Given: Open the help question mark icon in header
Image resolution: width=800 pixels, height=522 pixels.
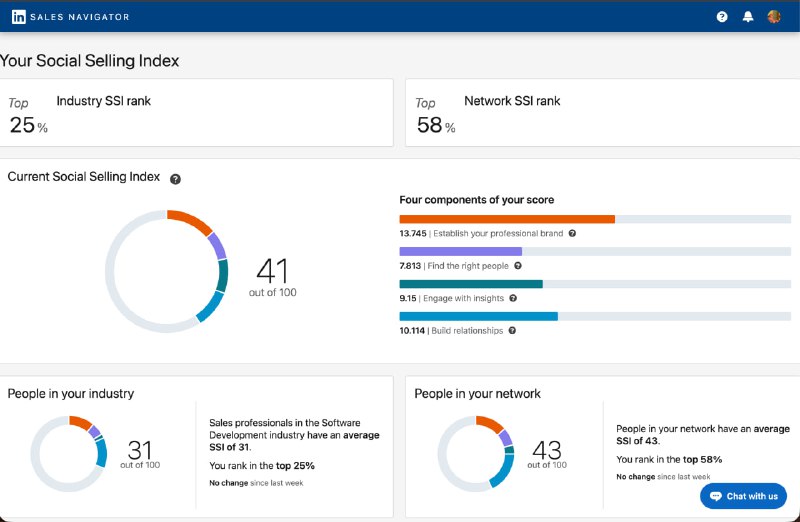Looking at the screenshot, I should click(x=722, y=17).
